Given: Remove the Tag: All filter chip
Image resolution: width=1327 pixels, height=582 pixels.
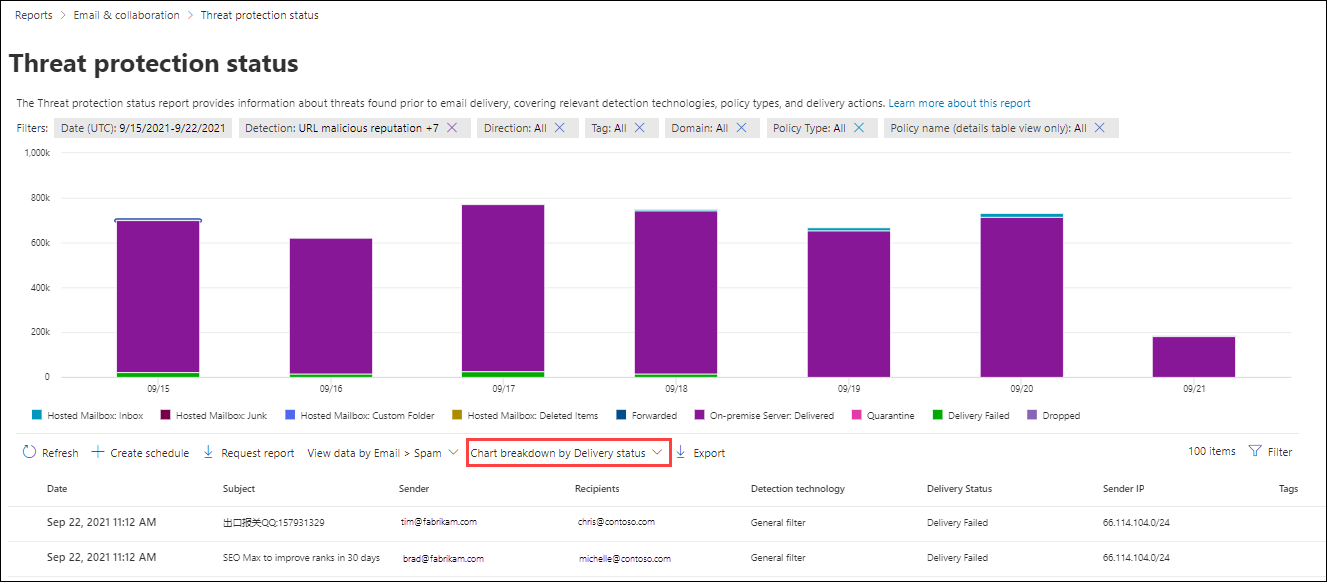Looking at the screenshot, I should pyautogui.click(x=640, y=128).
